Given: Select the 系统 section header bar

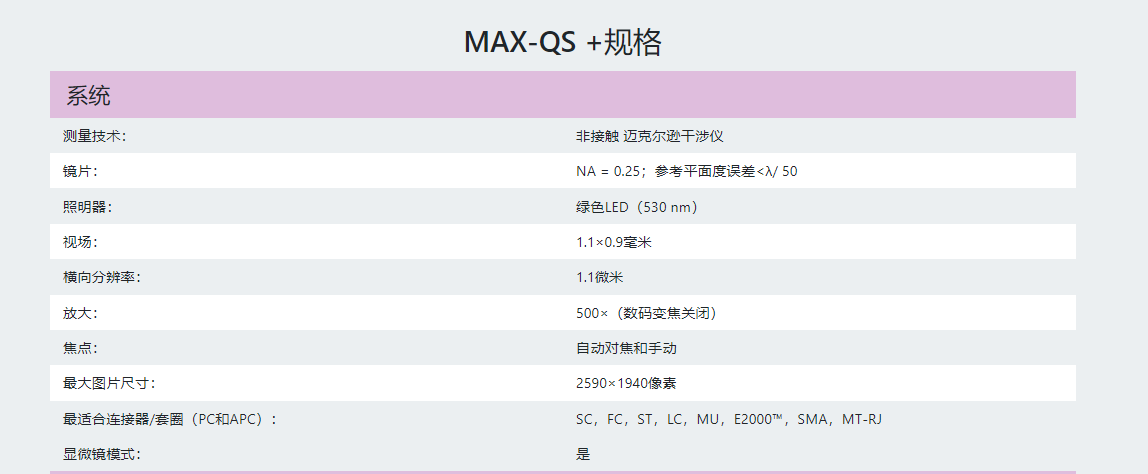Looking at the screenshot, I should tap(563, 95).
